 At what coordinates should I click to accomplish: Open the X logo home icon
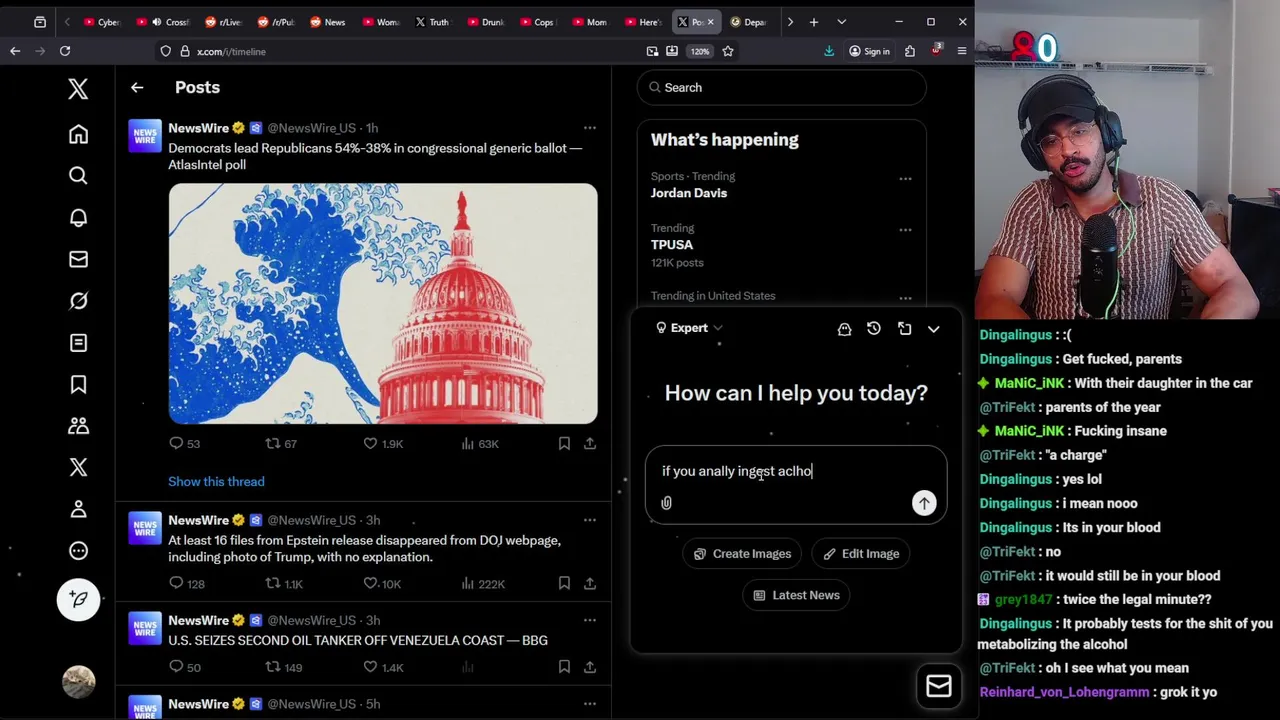tap(78, 89)
